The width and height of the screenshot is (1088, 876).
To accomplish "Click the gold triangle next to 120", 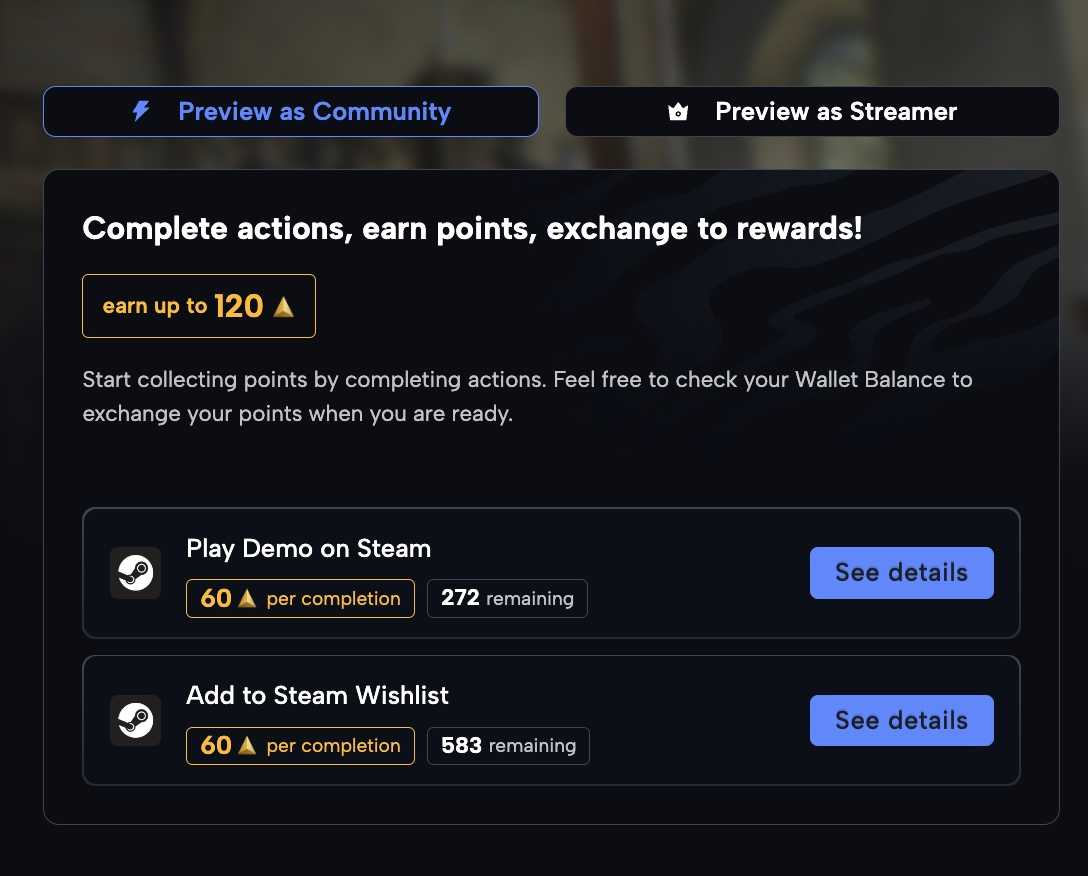I will pos(283,306).
